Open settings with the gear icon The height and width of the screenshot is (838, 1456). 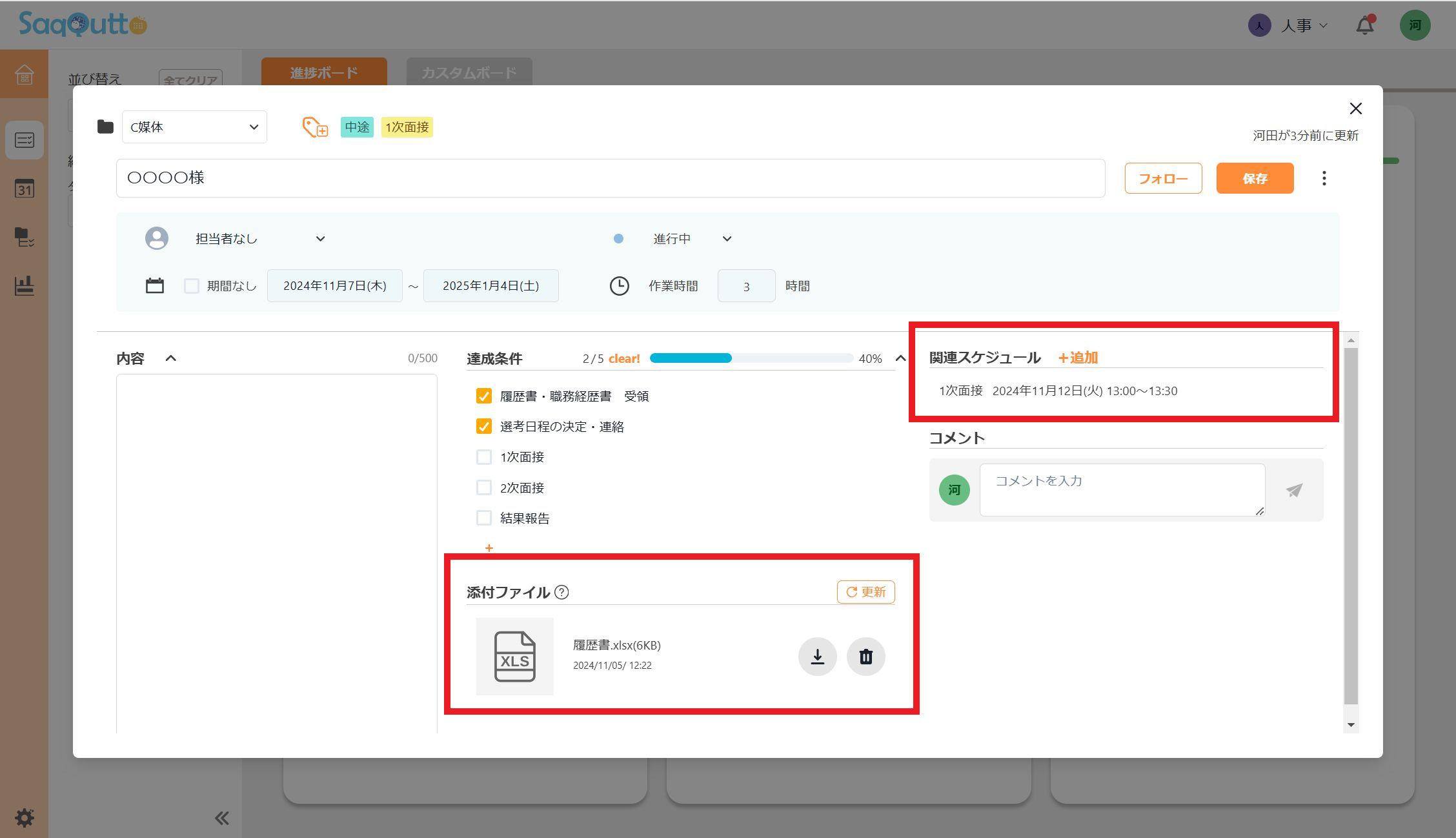coord(24,817)
